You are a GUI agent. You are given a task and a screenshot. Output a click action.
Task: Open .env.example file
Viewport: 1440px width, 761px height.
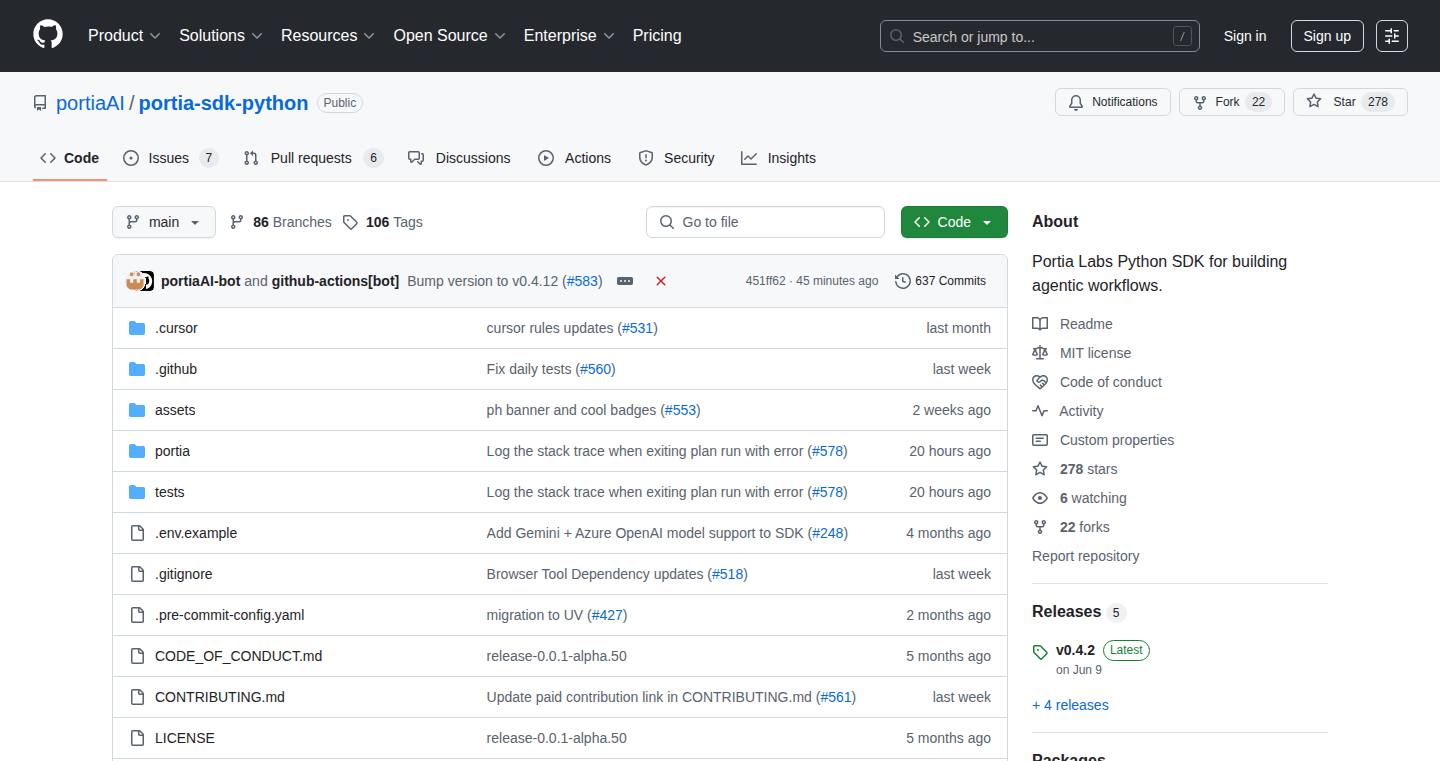196,533
